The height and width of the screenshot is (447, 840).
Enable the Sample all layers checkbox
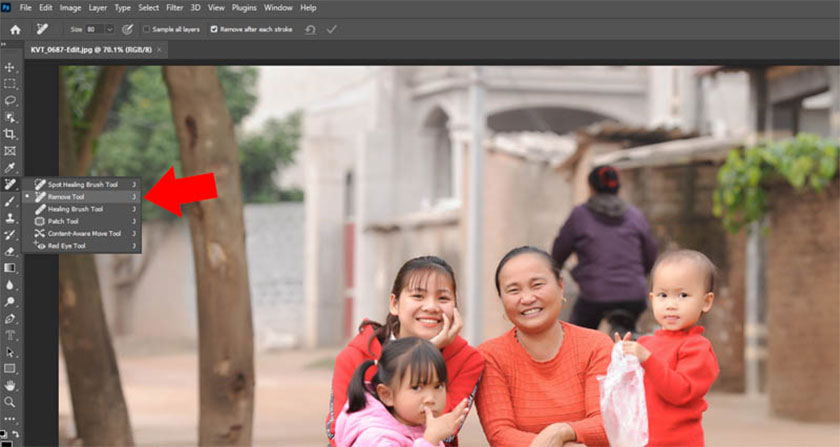tap(146, 29)
